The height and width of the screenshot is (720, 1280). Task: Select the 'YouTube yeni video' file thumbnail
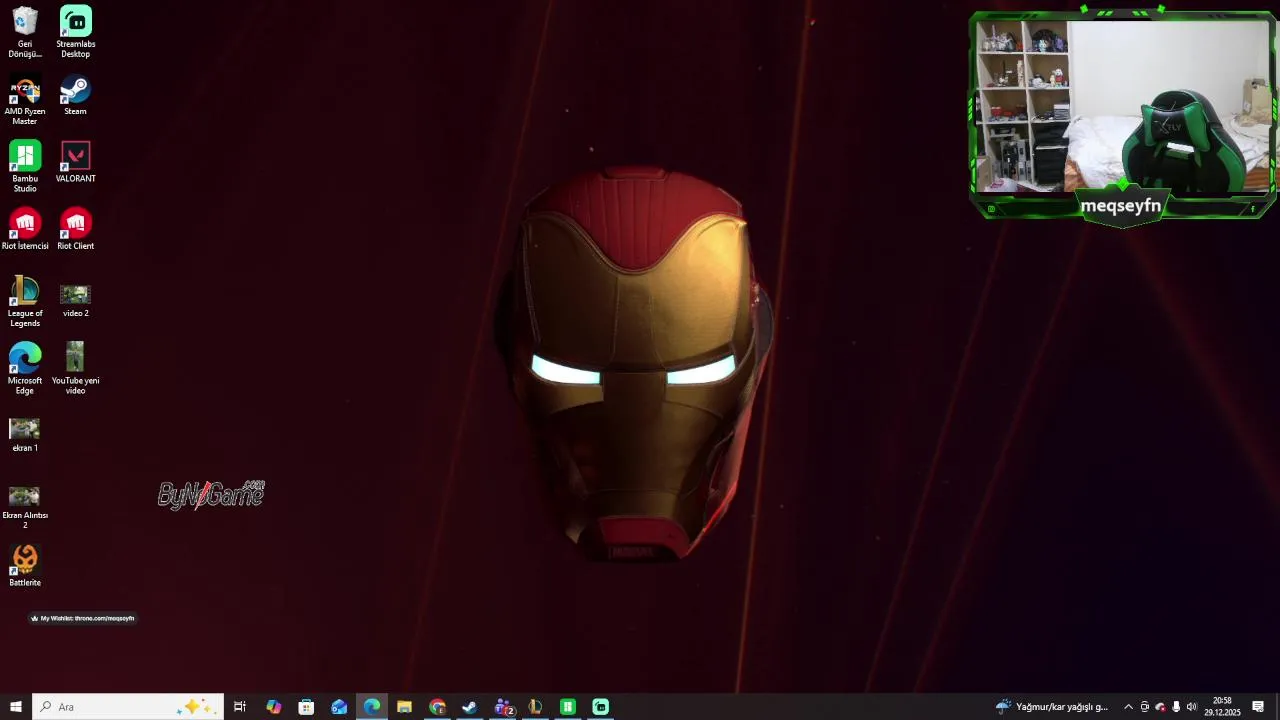pyautogui.click(x=76, y=368)
